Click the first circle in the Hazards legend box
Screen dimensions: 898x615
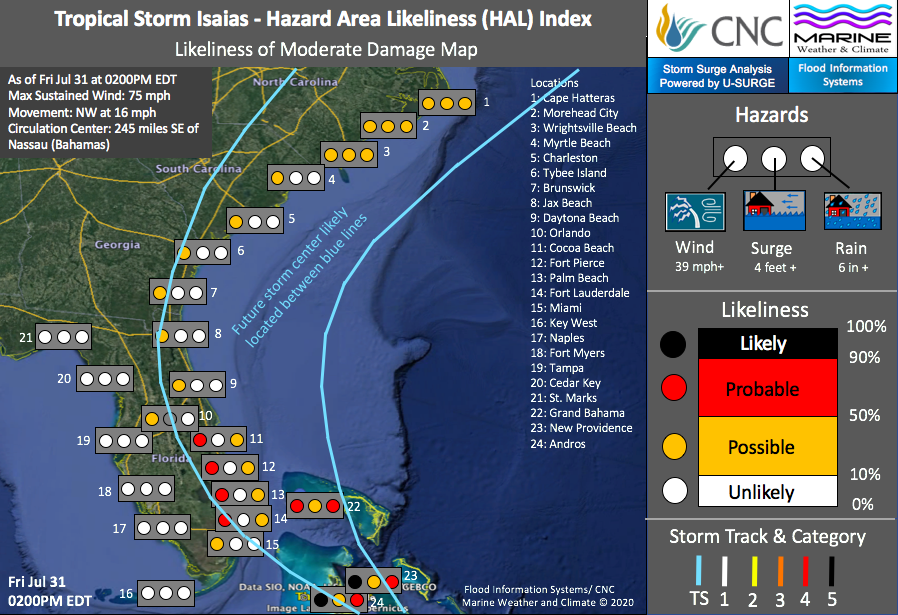tap(735, 159)
